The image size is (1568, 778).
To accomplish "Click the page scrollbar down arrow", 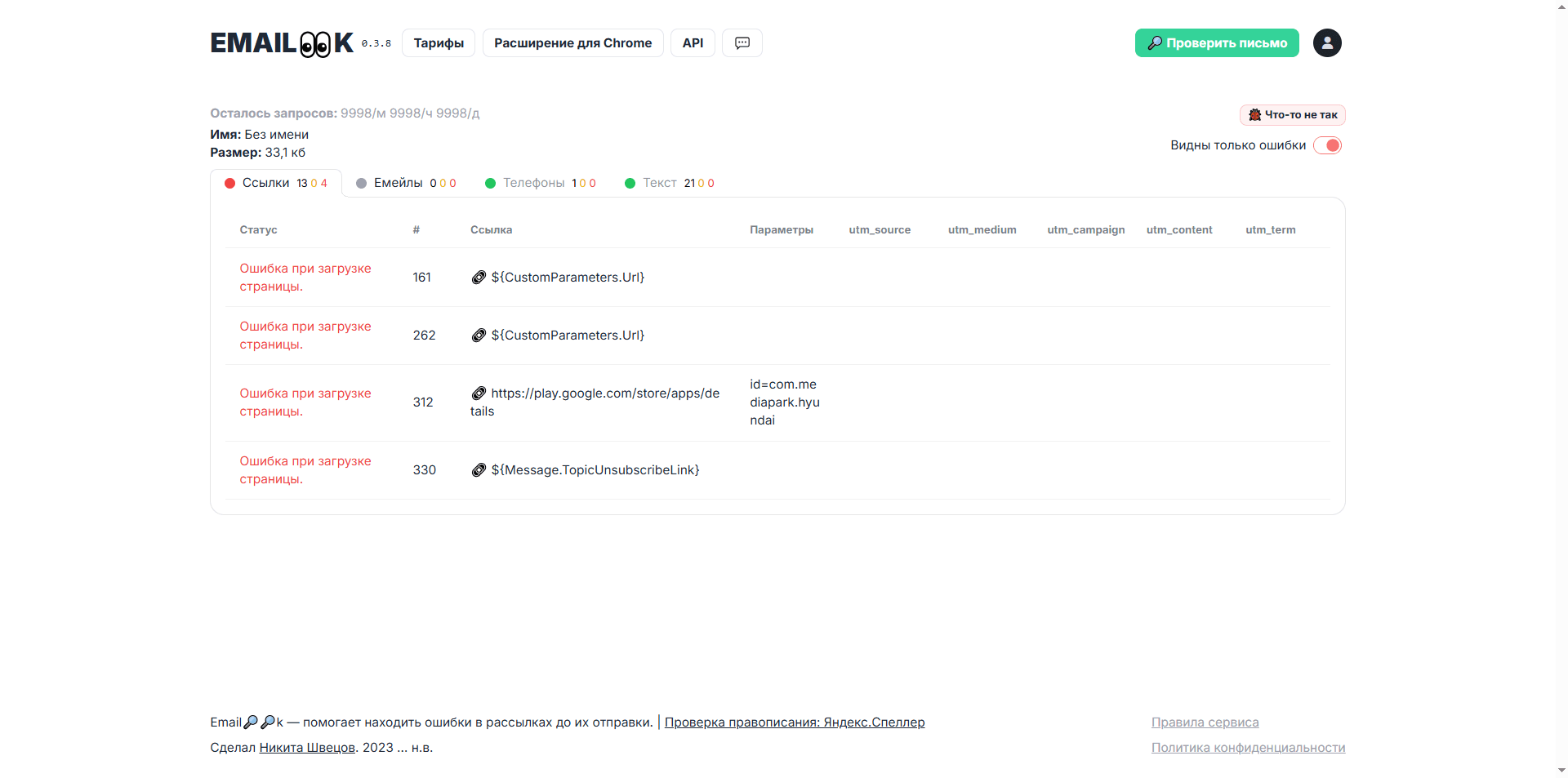I will point(1561,771).
